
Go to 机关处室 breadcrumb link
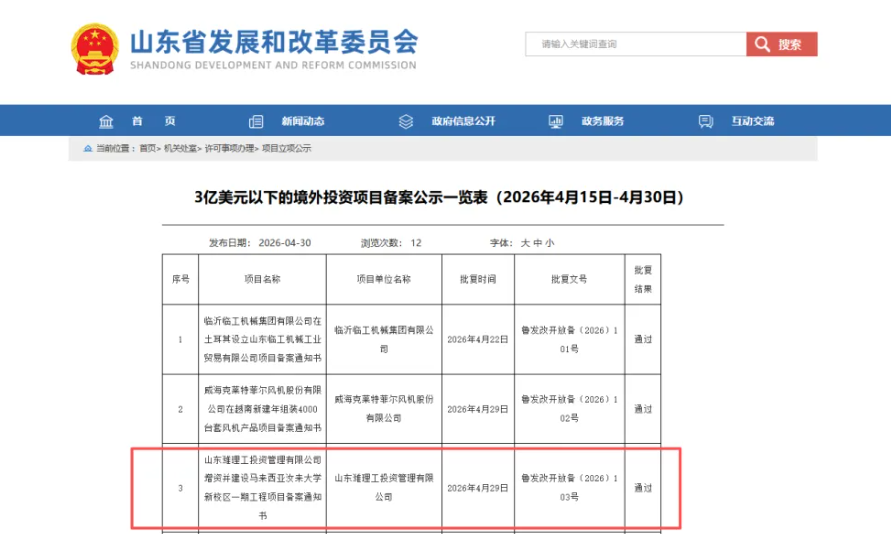tap(180, 148)
